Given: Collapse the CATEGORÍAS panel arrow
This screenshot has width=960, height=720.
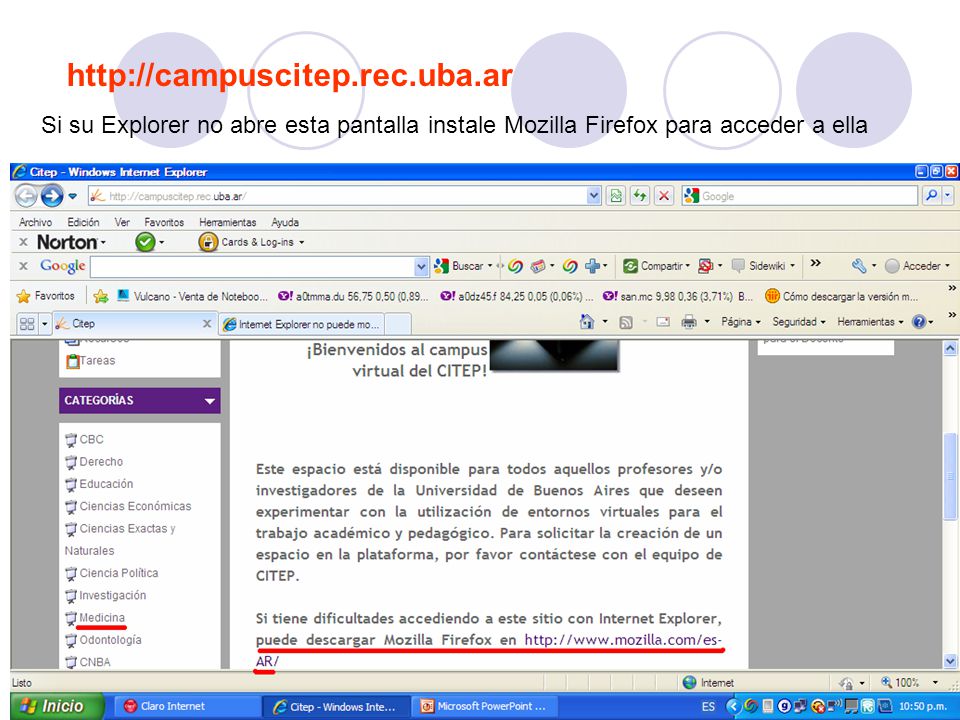Looking at the screenshot, I should point(209,401).
